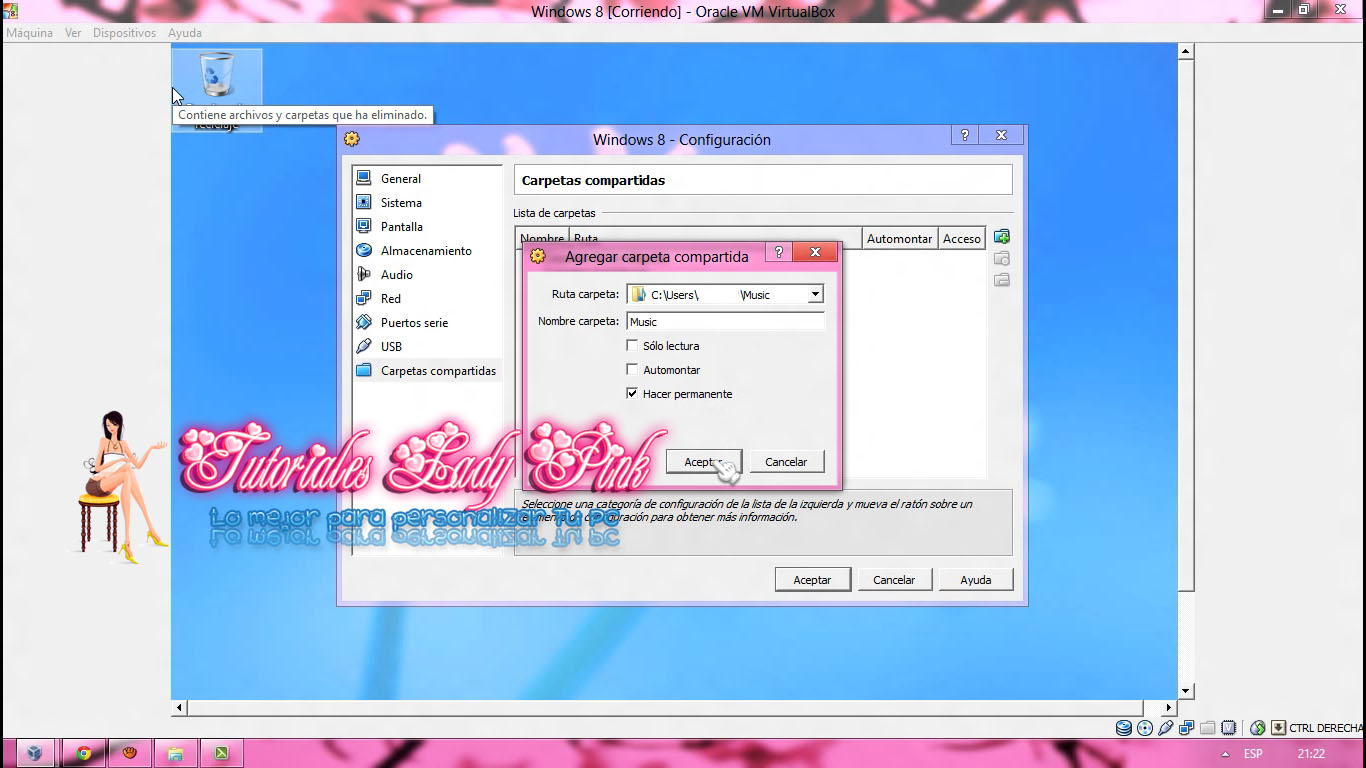This screenshot has width=1366, height=768.
Task: Click the Nombre carpeta input field
Action: tap(725, 322)
